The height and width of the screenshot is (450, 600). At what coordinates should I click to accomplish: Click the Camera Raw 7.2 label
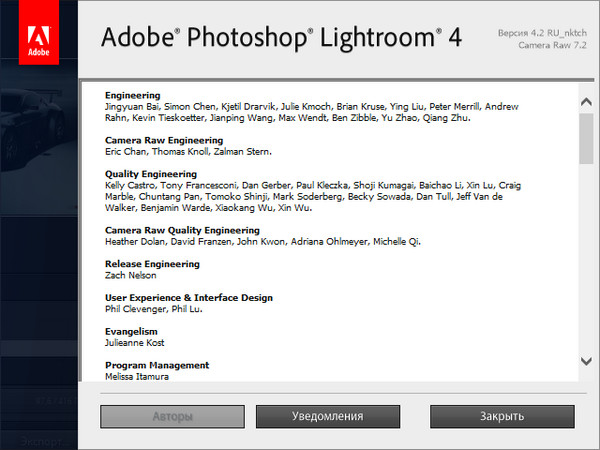point(553,46)
